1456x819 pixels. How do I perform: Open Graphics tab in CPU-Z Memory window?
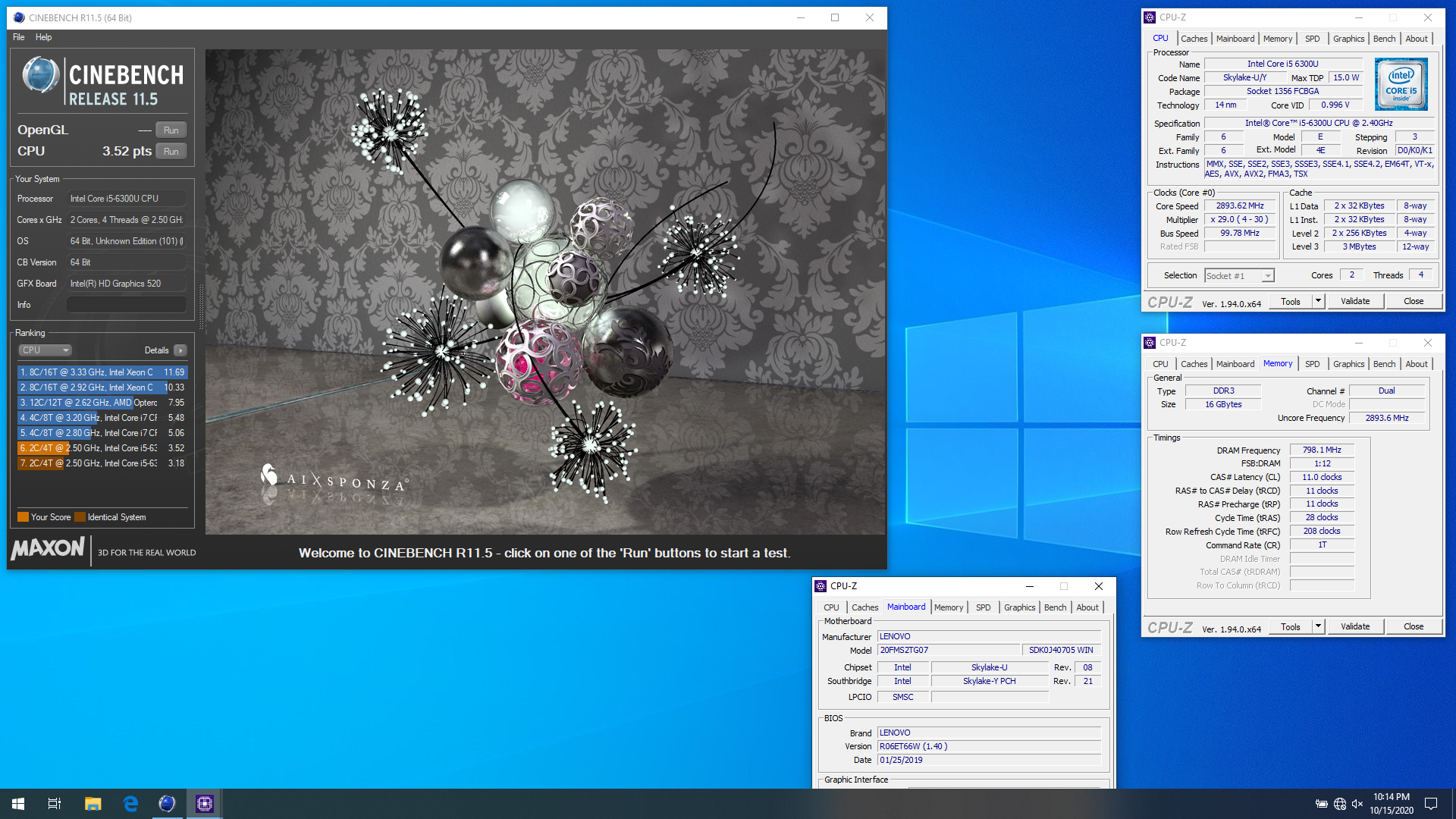pyautogui.click(x=1348, y=364)
